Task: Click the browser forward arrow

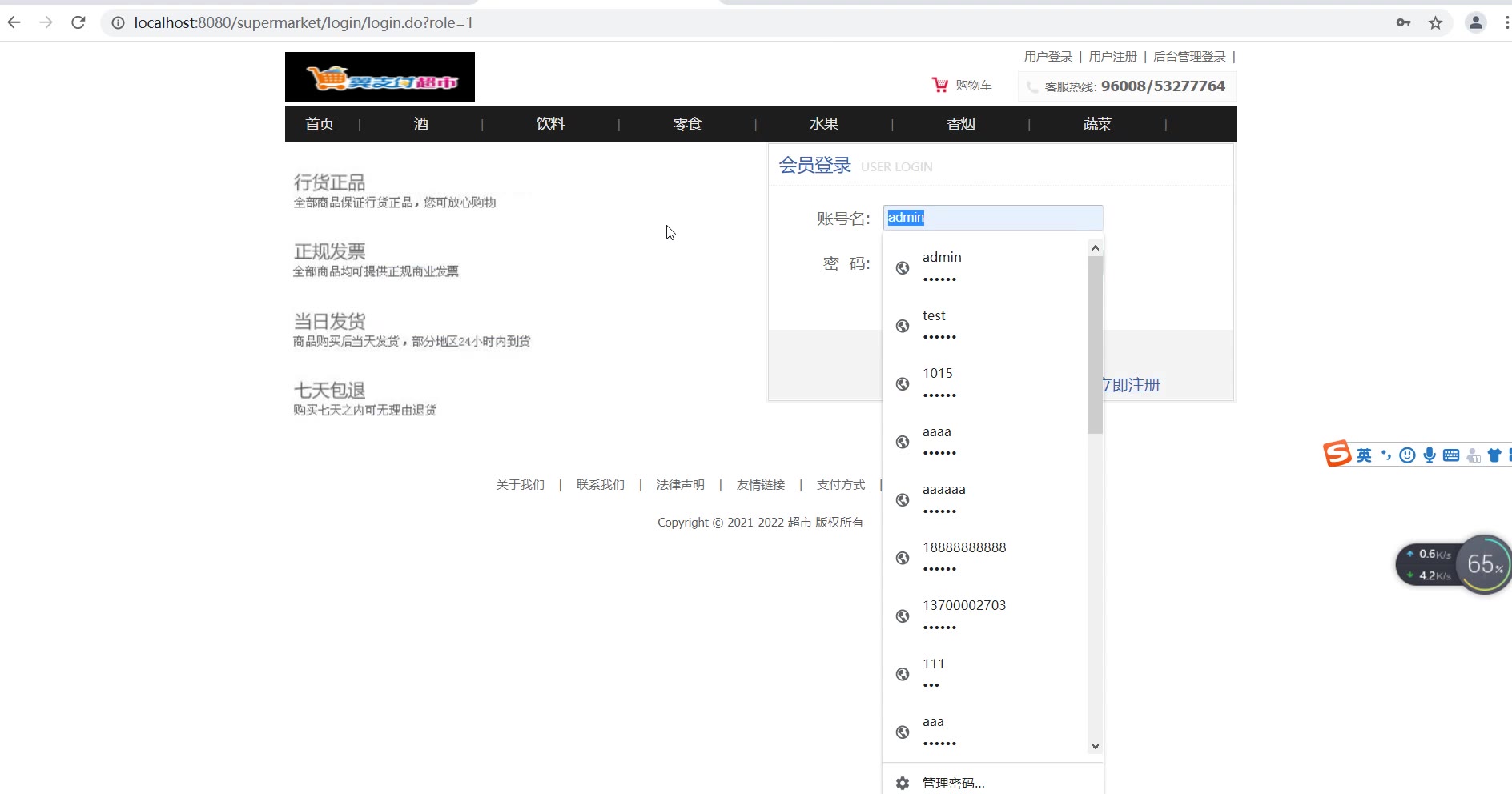Action: tap(46, 22)
